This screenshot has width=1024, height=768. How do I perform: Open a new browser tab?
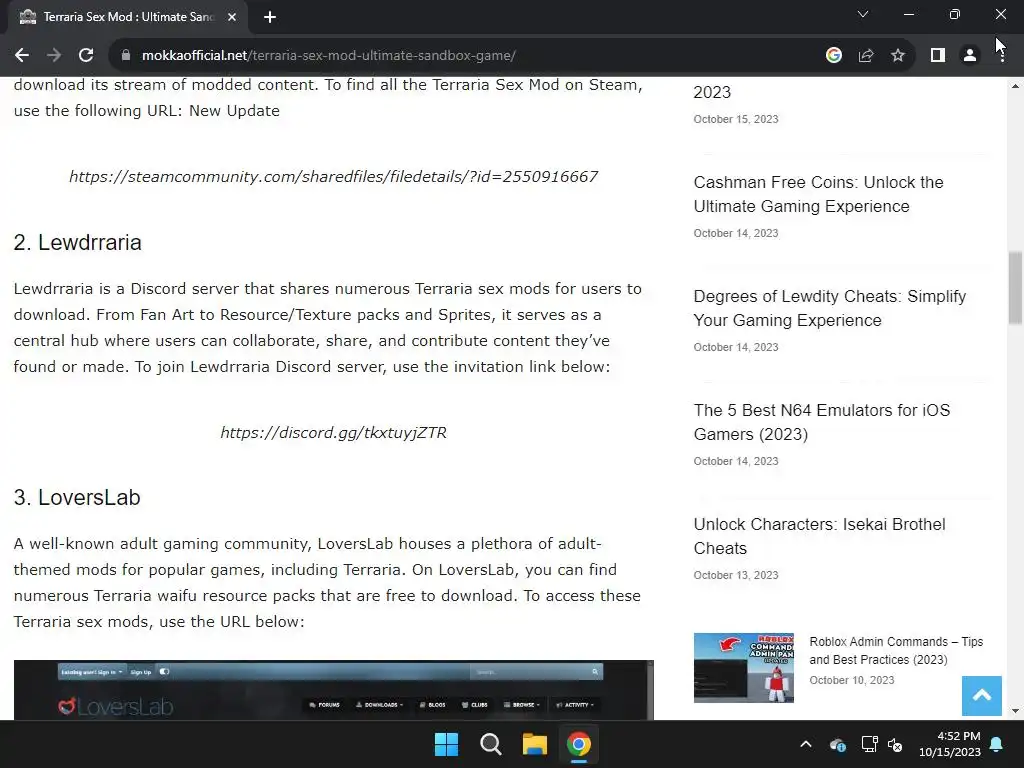click(270, 17)
